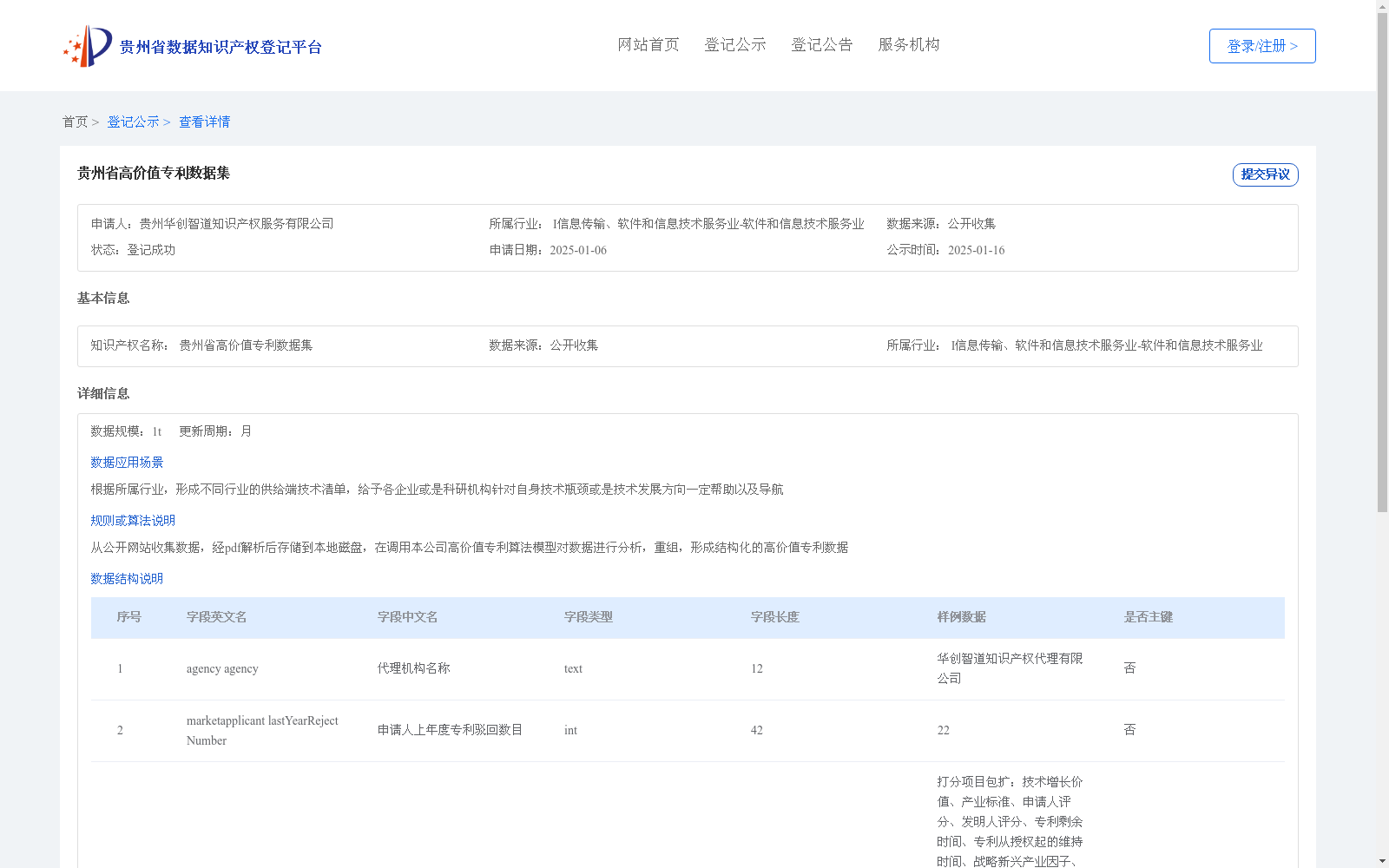
Task: Click the scrollbar down arrow
Action: (1383, 861)
